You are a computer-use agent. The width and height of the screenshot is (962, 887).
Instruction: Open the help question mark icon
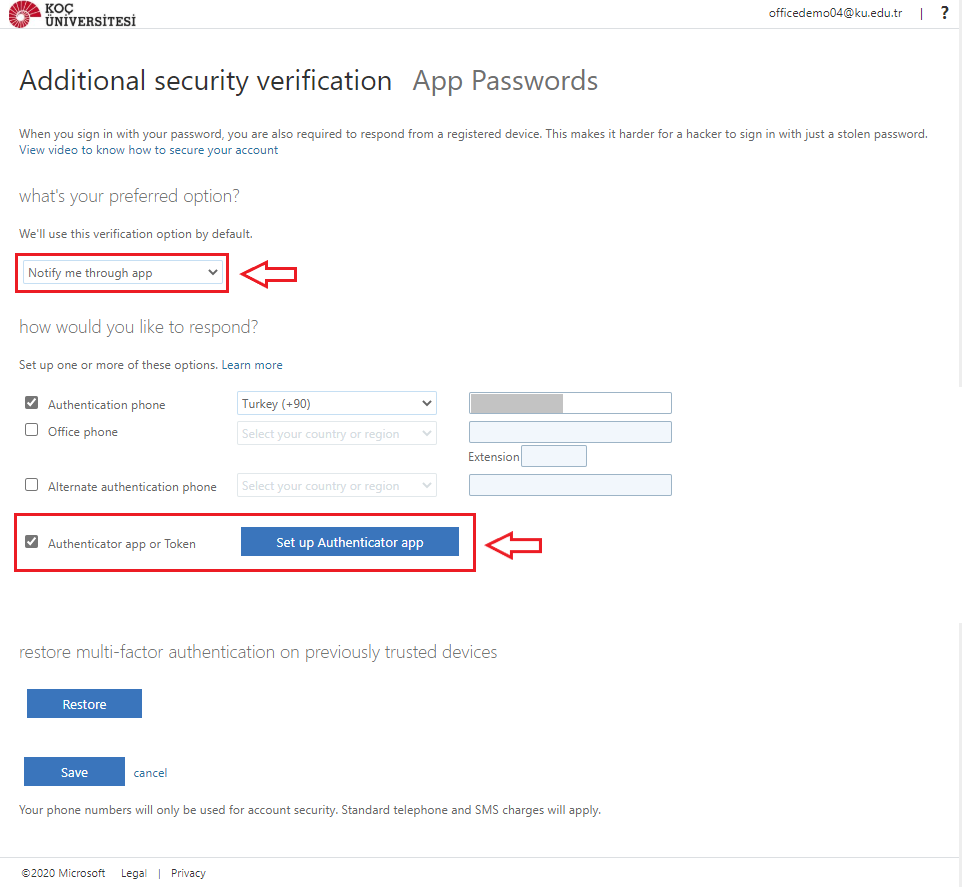[x=944, y=13]
